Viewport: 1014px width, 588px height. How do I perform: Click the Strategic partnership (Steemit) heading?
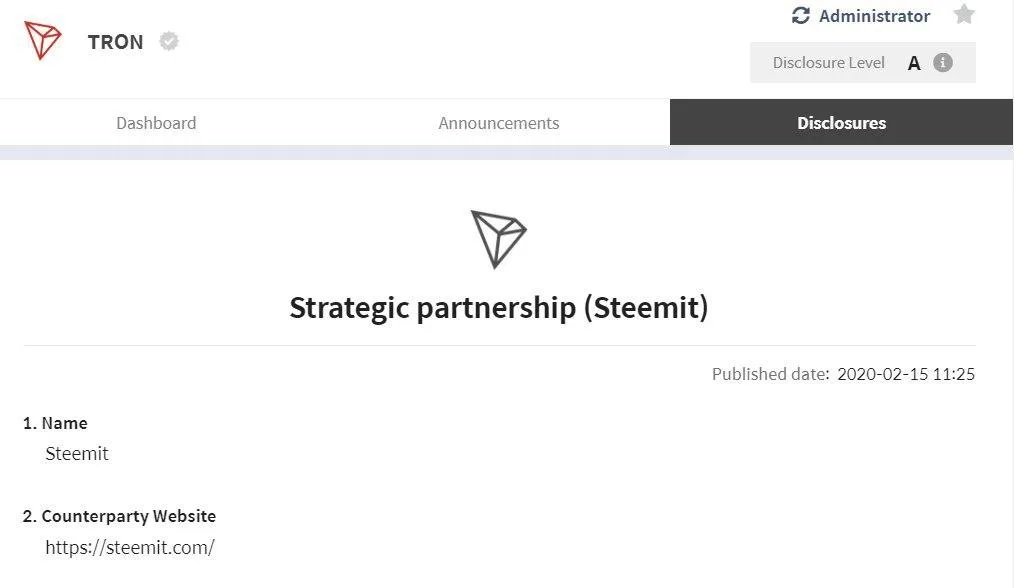click(x=499, y=307)
